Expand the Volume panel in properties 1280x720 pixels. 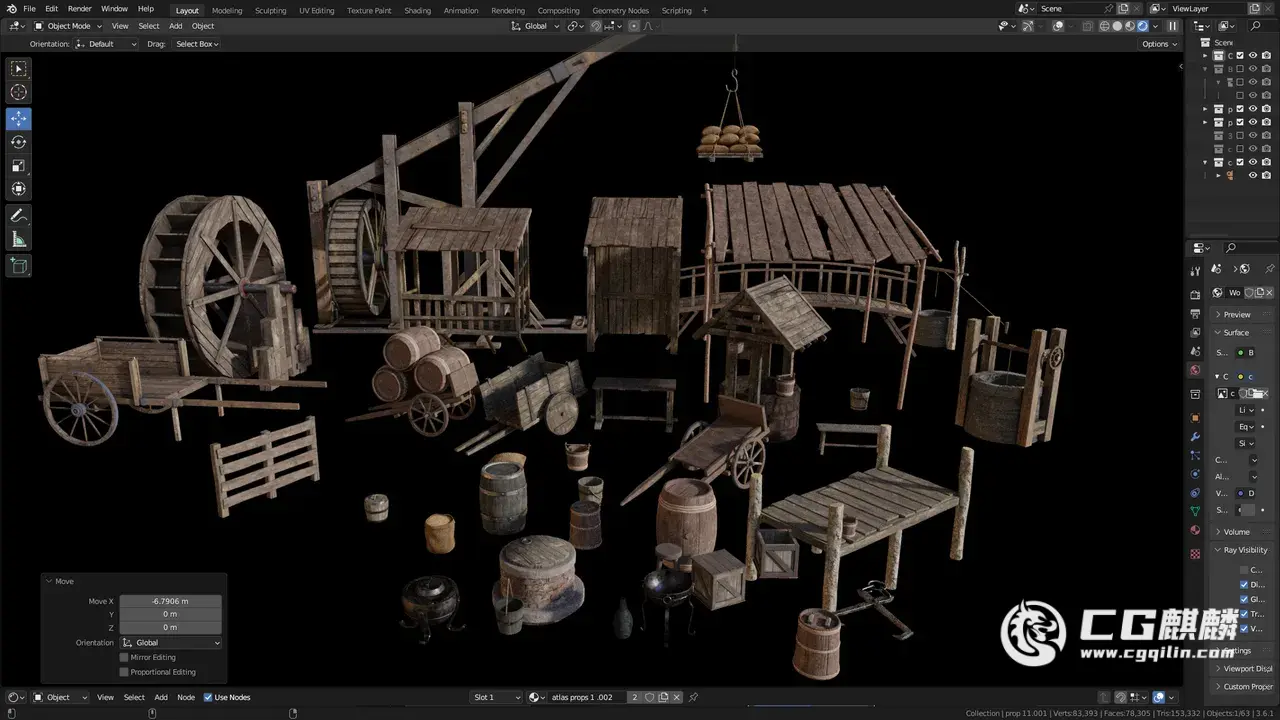[x=1236, y=532]
